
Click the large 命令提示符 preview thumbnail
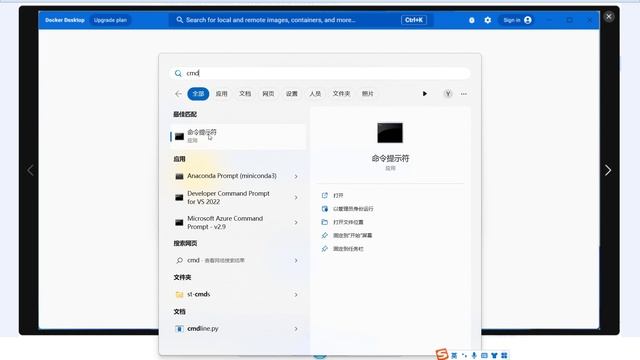point(390,133)
